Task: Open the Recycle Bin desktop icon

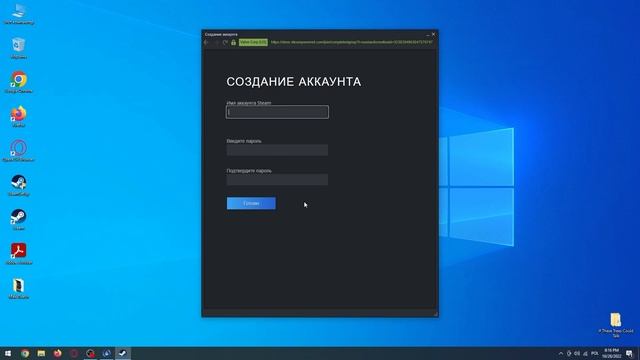Action: (x=19, y=48)
